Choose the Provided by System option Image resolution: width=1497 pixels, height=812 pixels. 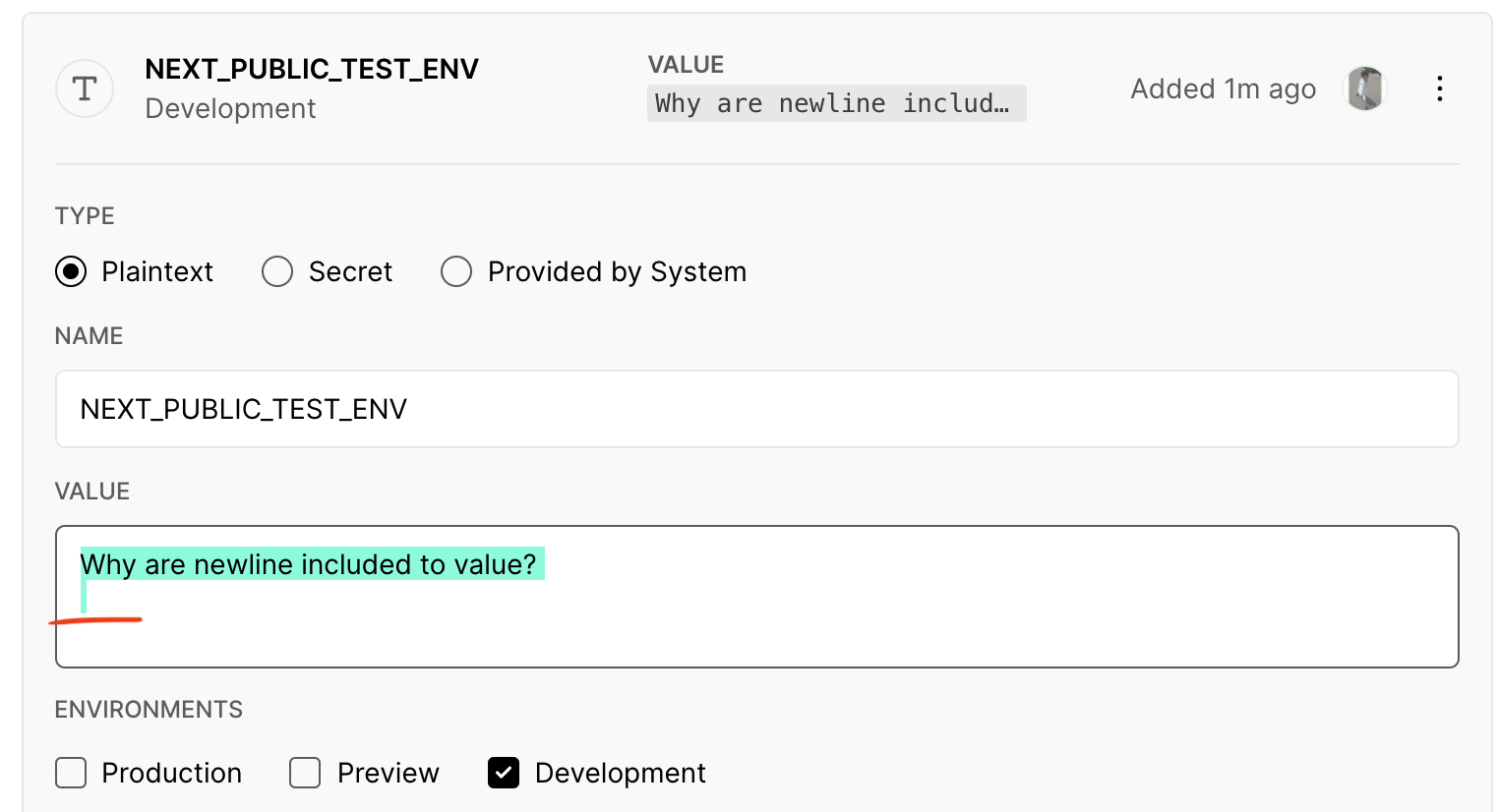(x=456, y=272)
